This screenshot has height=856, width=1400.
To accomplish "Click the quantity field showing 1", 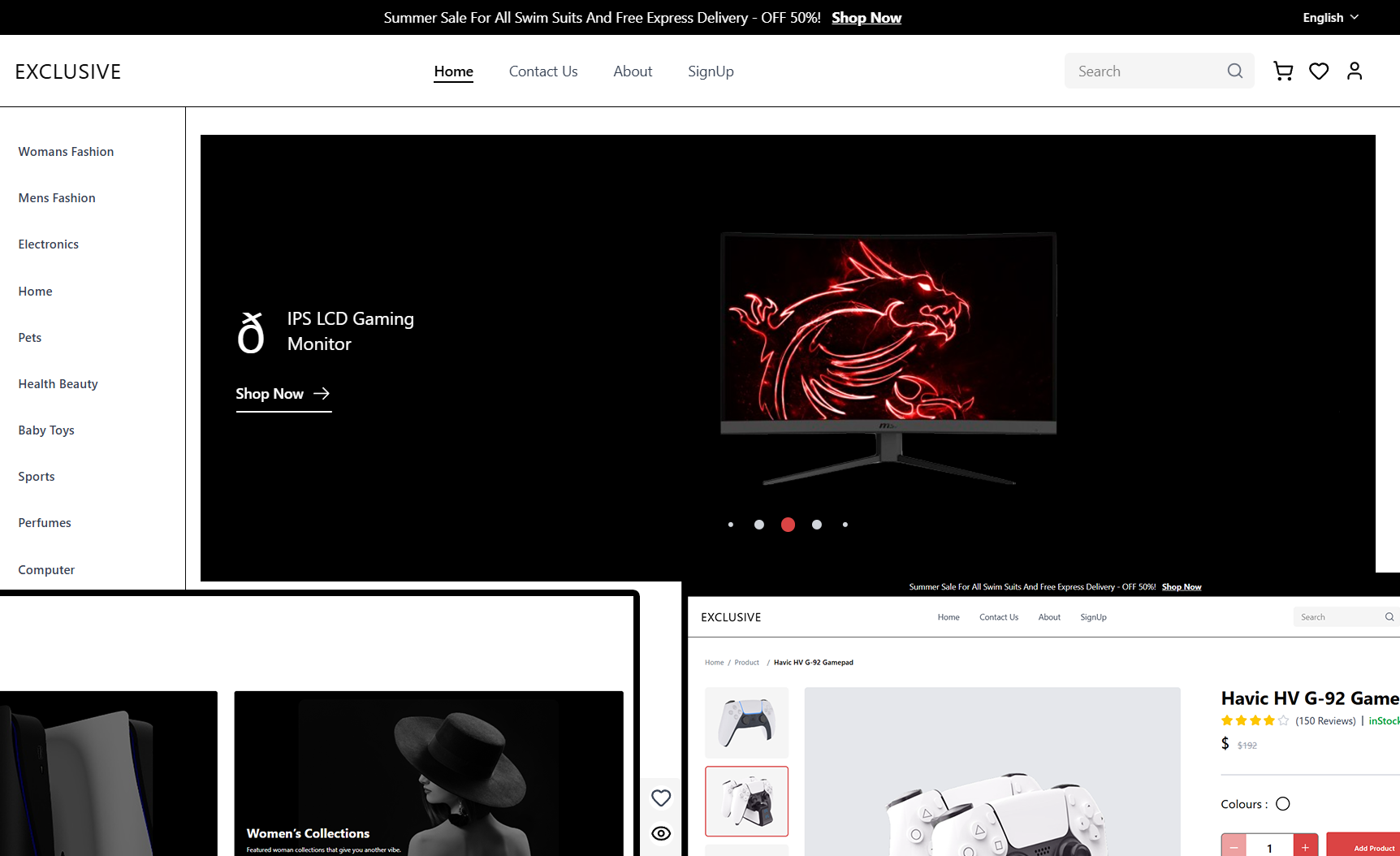I will pyautogui.click(x=1269, y=845).
